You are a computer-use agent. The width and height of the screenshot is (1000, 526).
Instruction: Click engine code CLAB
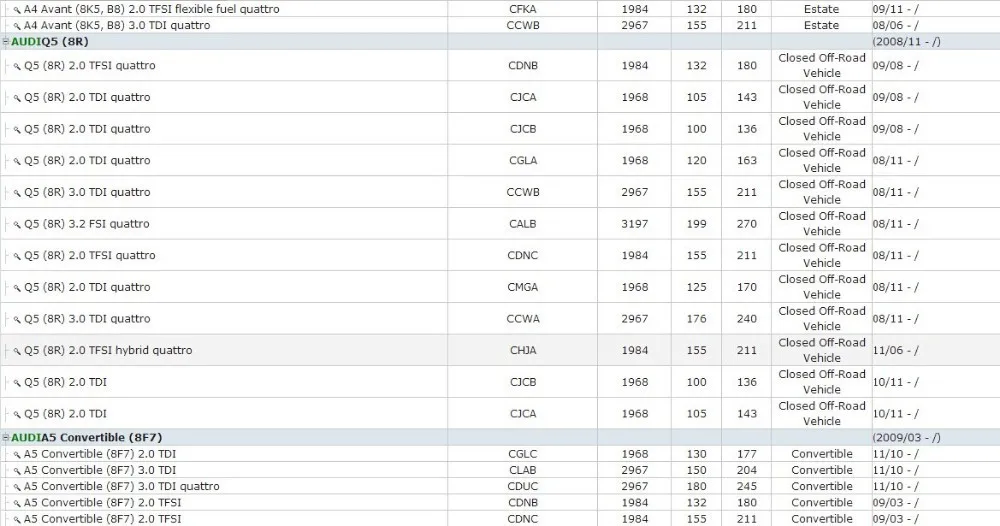(522, 470)
